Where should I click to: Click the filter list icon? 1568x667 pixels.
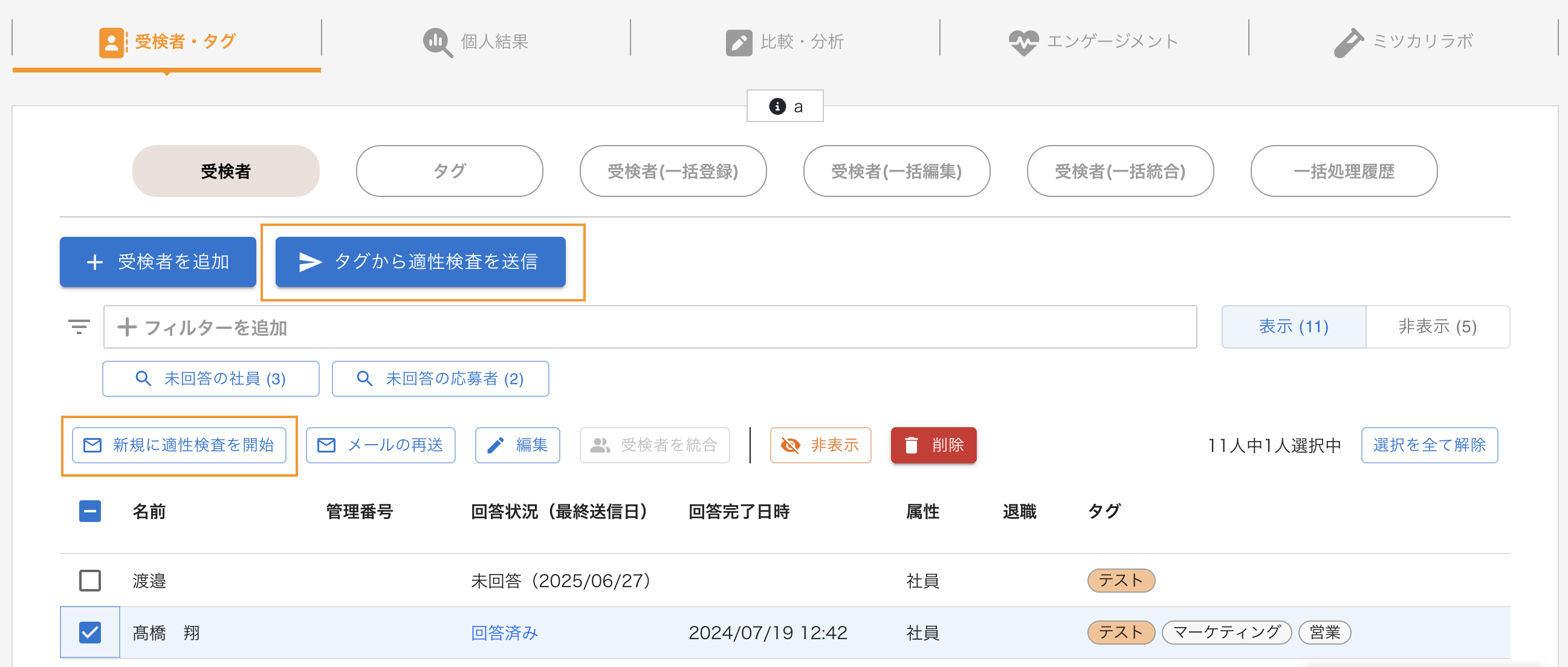coord(79,327)
